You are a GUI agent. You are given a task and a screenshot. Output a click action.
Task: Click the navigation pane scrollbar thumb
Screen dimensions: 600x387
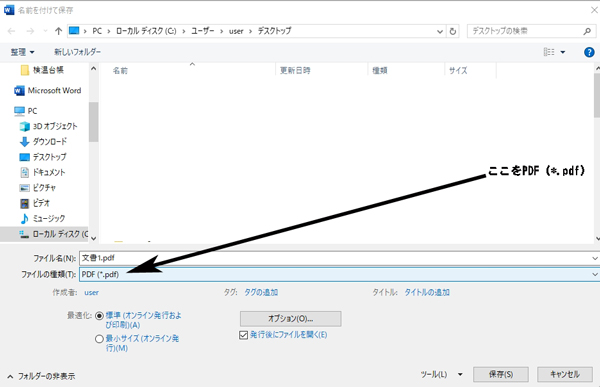click(x=93, y=122)
